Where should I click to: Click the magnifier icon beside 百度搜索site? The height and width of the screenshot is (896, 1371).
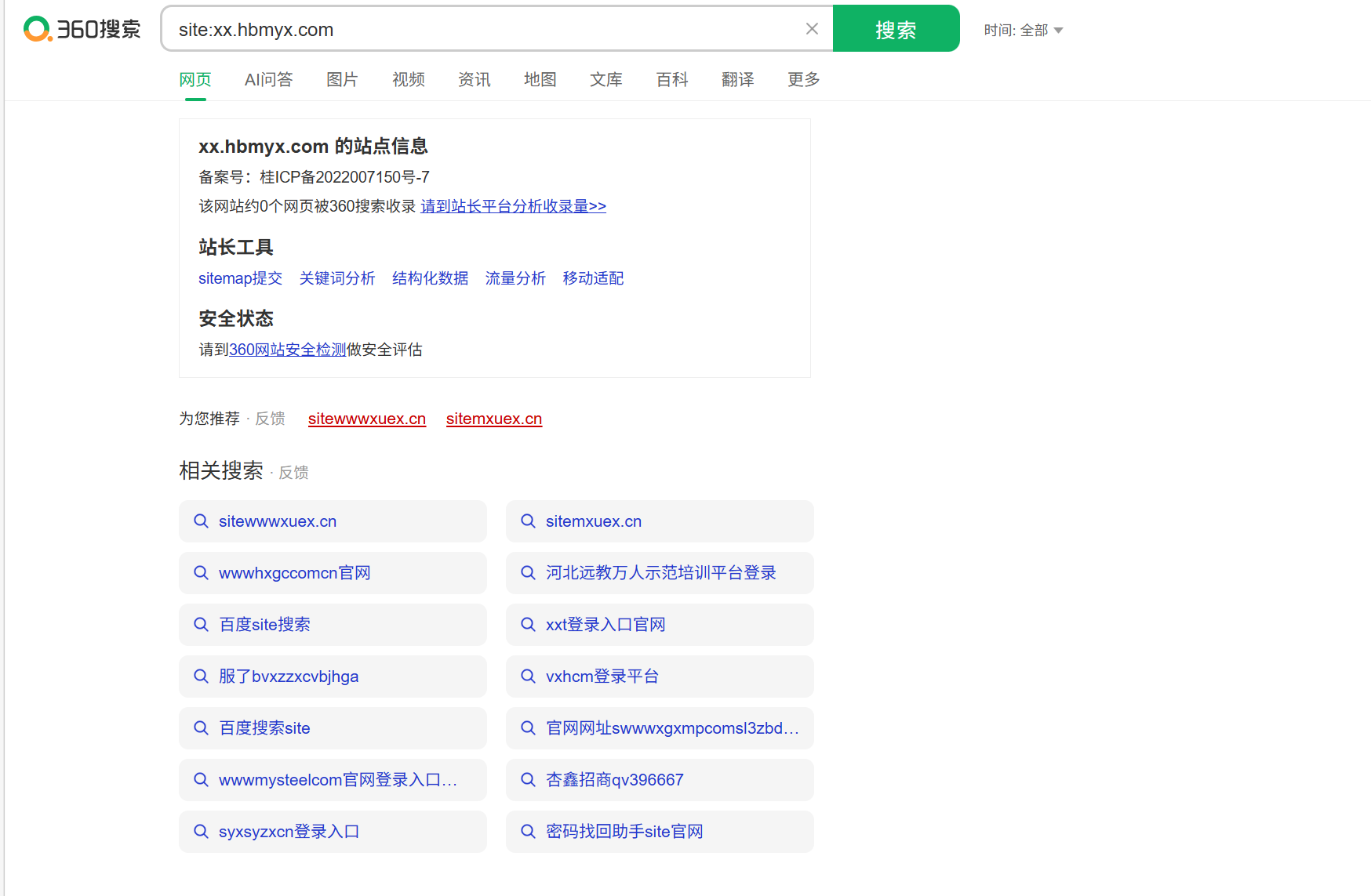[202, 728]
